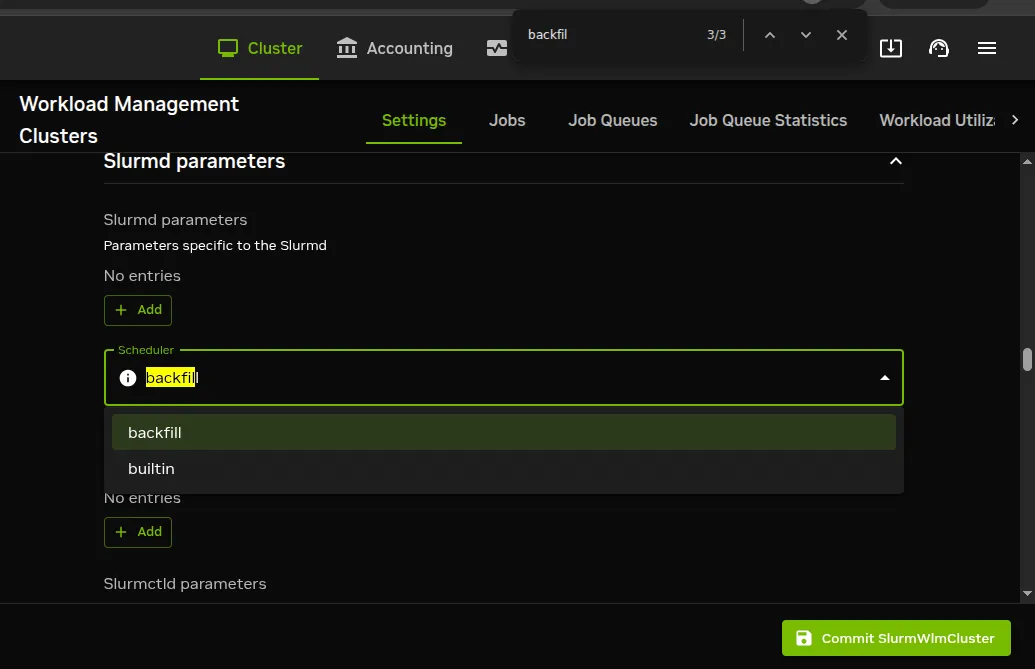This screenshot has width=1035, height=669.
Task: Add entry below Scheduler dropdown
Action: pyautogui.click(x=138, y=532)
